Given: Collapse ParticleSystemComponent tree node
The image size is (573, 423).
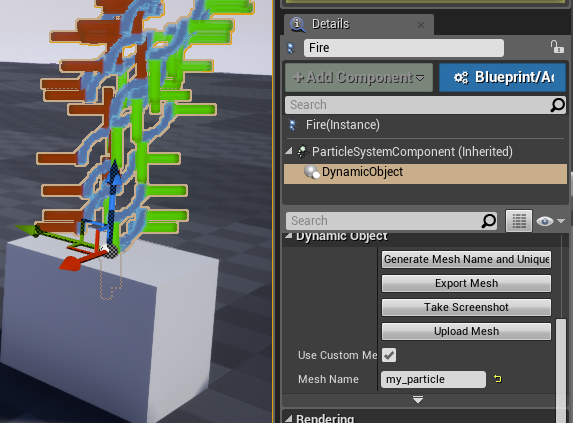Looking at the screenshot, I should click(289, 151).
